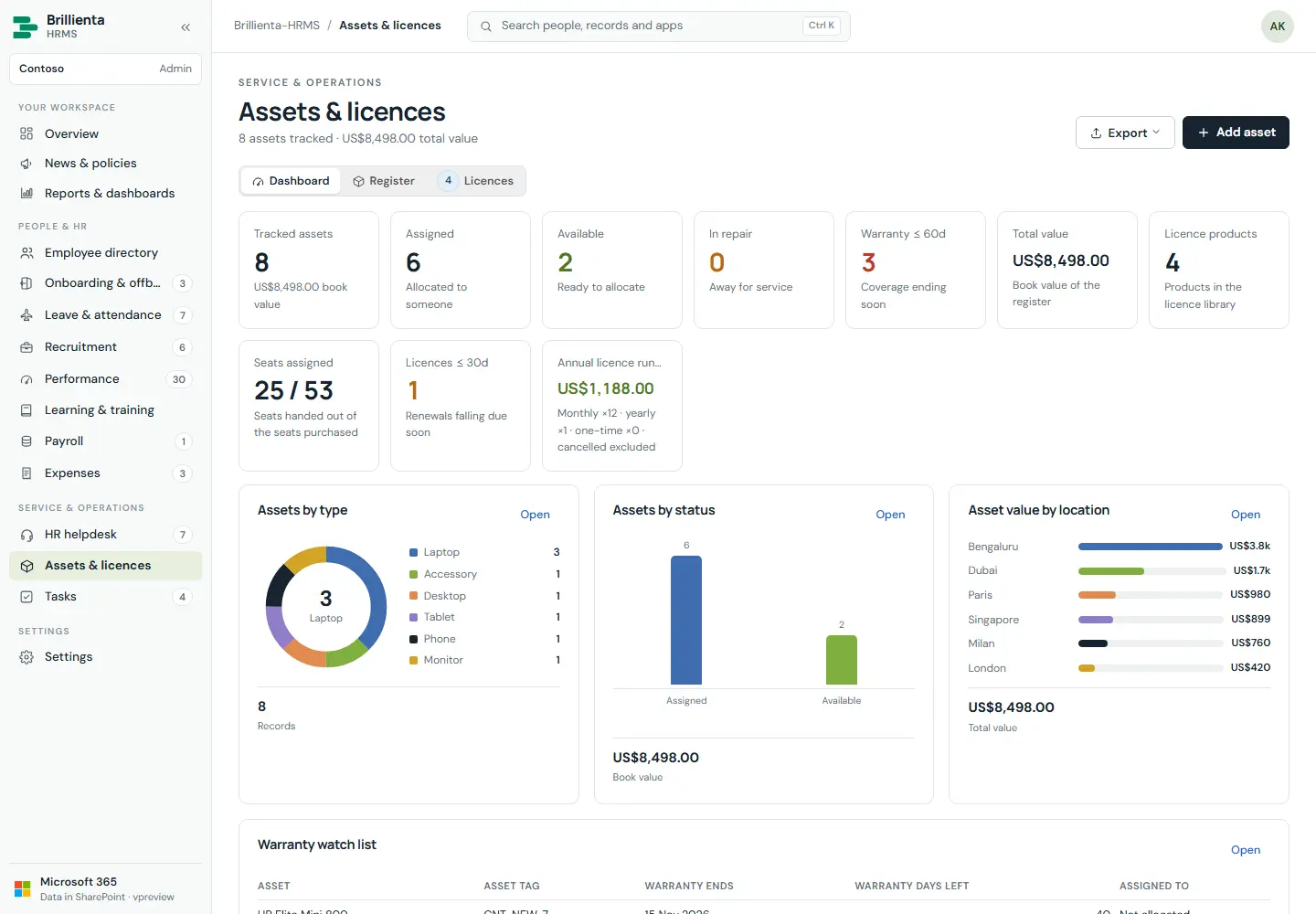The width and height of the screenshot is (1316, 914).
Task: Open the AK user avatar
Action: (1278, 27)
